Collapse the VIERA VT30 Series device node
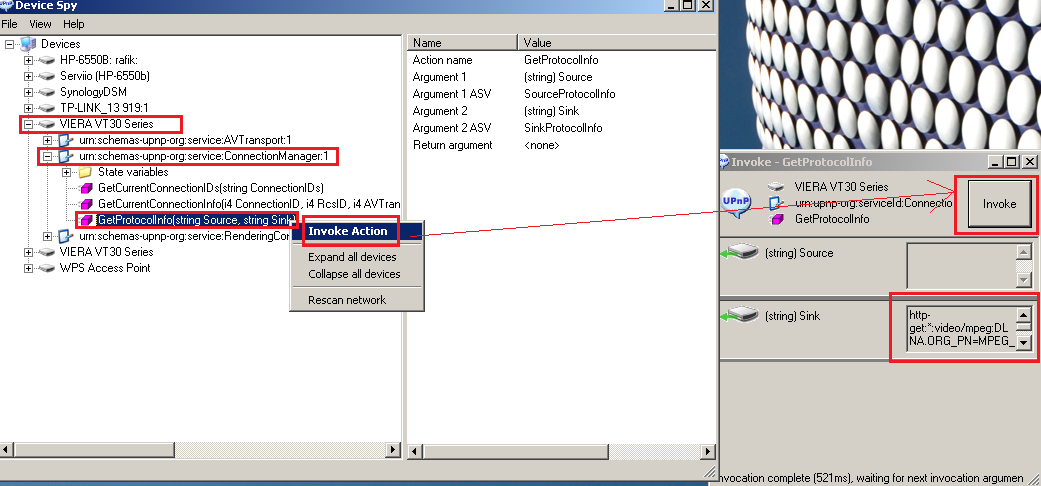The height and width of the screenshot is (486, 1041). click(29, 124)
